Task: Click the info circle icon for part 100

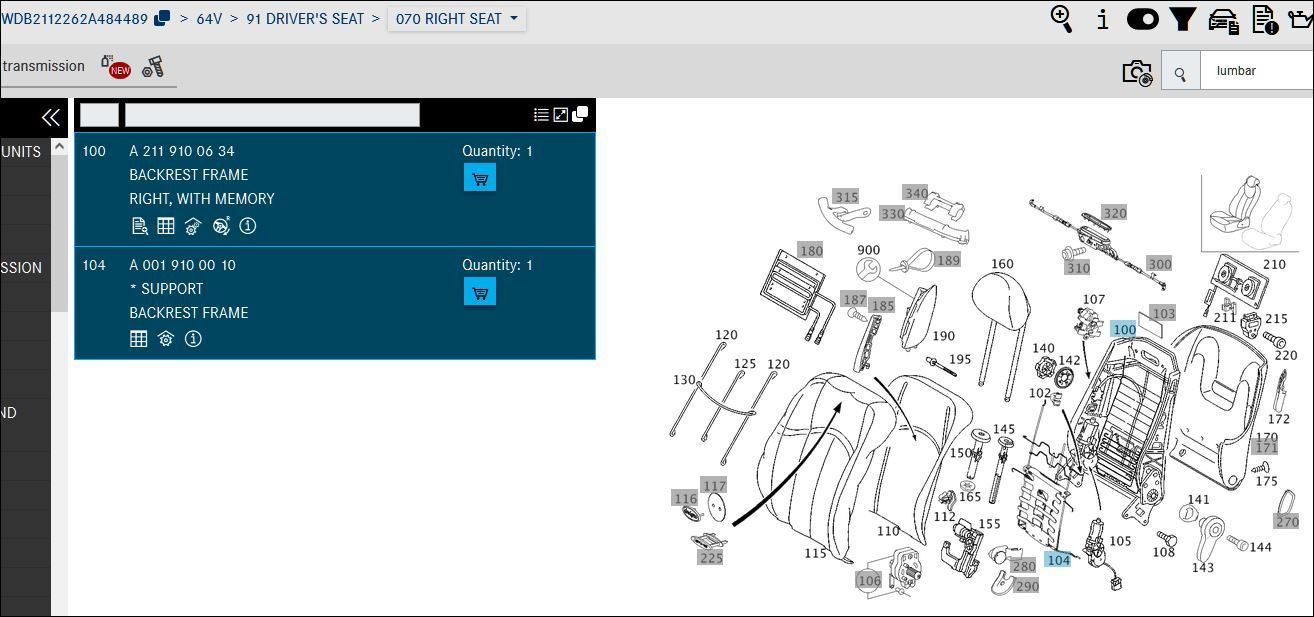Action: (x=248, y=226)
